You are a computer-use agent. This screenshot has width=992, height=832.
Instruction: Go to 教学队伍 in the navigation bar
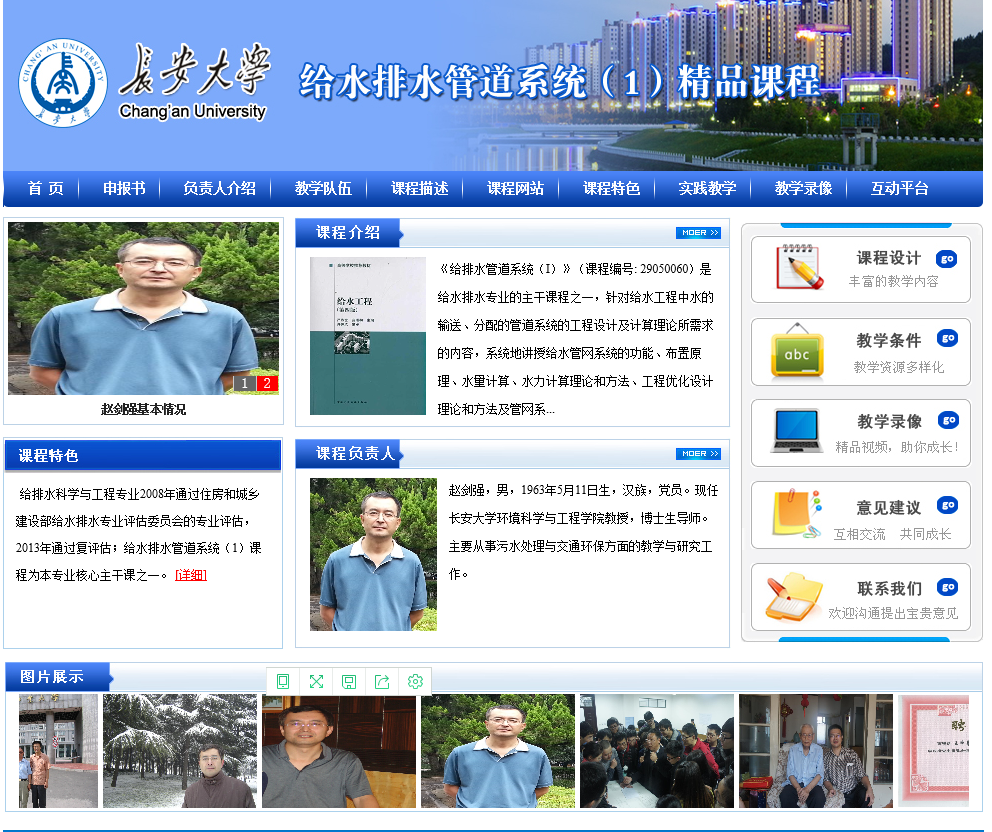[323, 188]
